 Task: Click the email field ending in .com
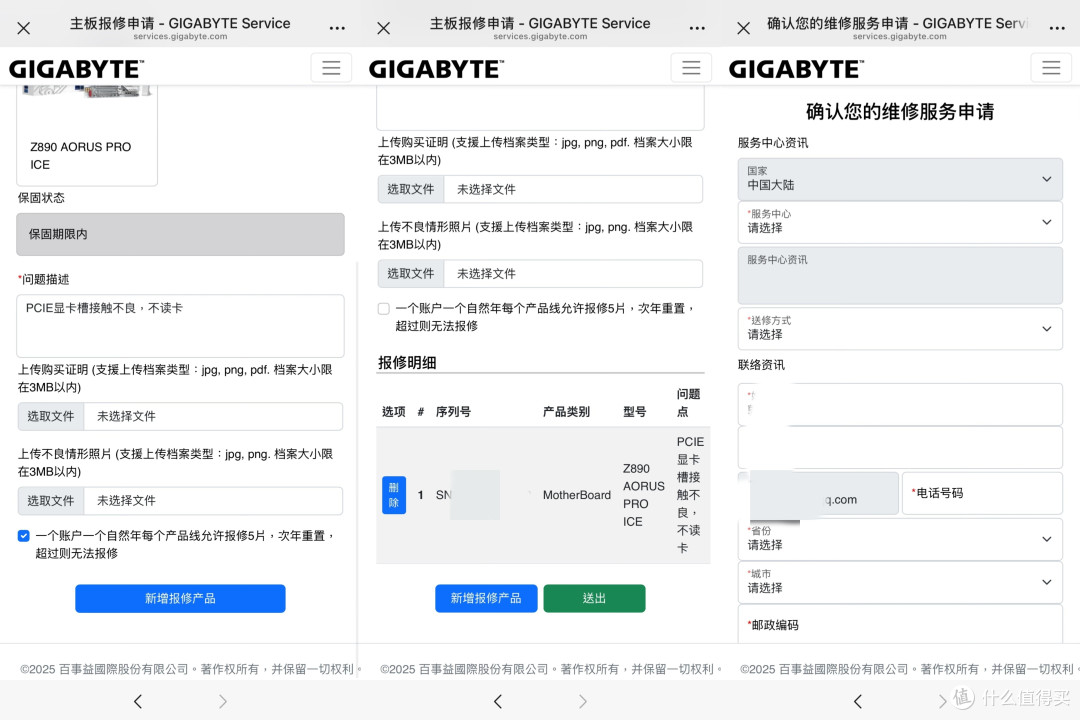pyautogui.click(x=818, y=493)
